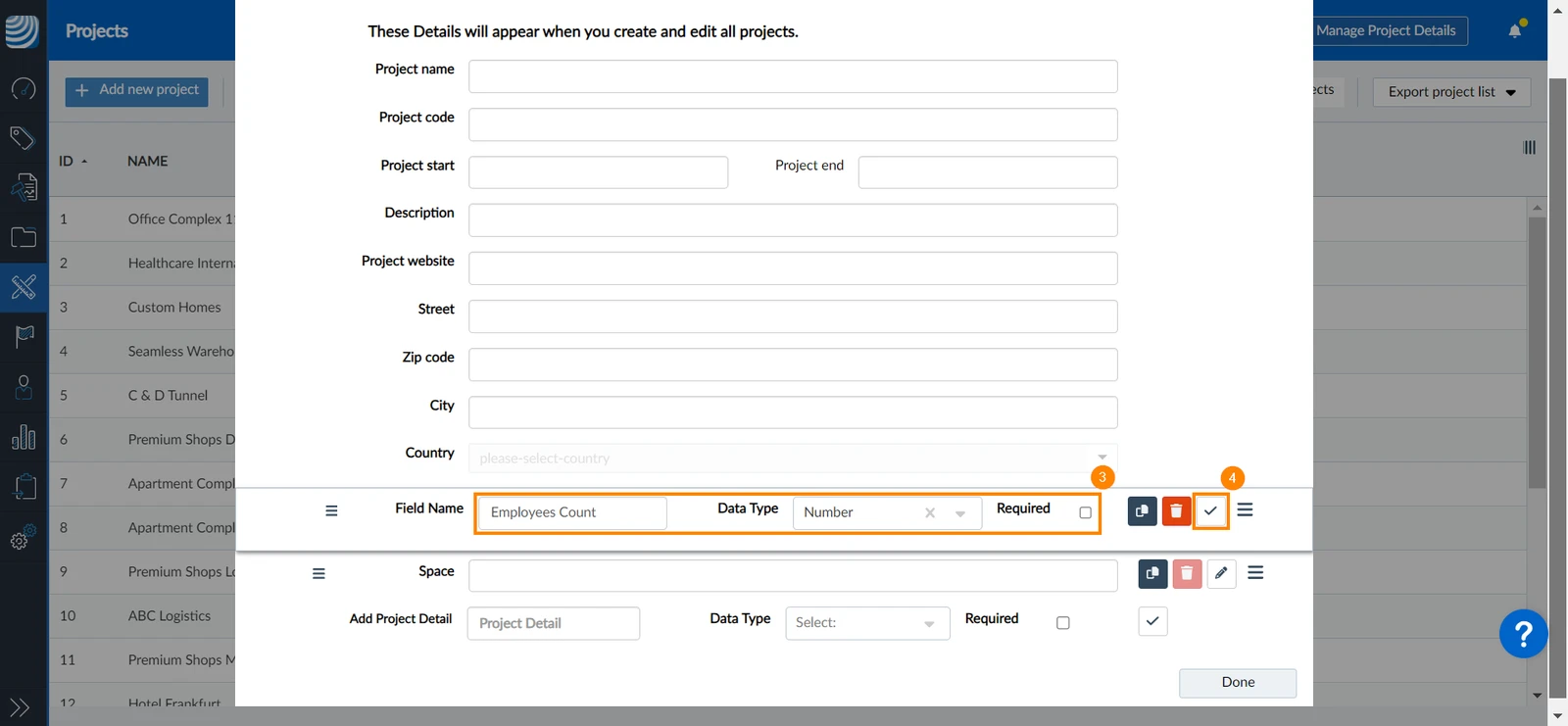Enable Required checkbox for new project detail
This screenshot has width=1568, height=726.
[x=1062, y=623]
